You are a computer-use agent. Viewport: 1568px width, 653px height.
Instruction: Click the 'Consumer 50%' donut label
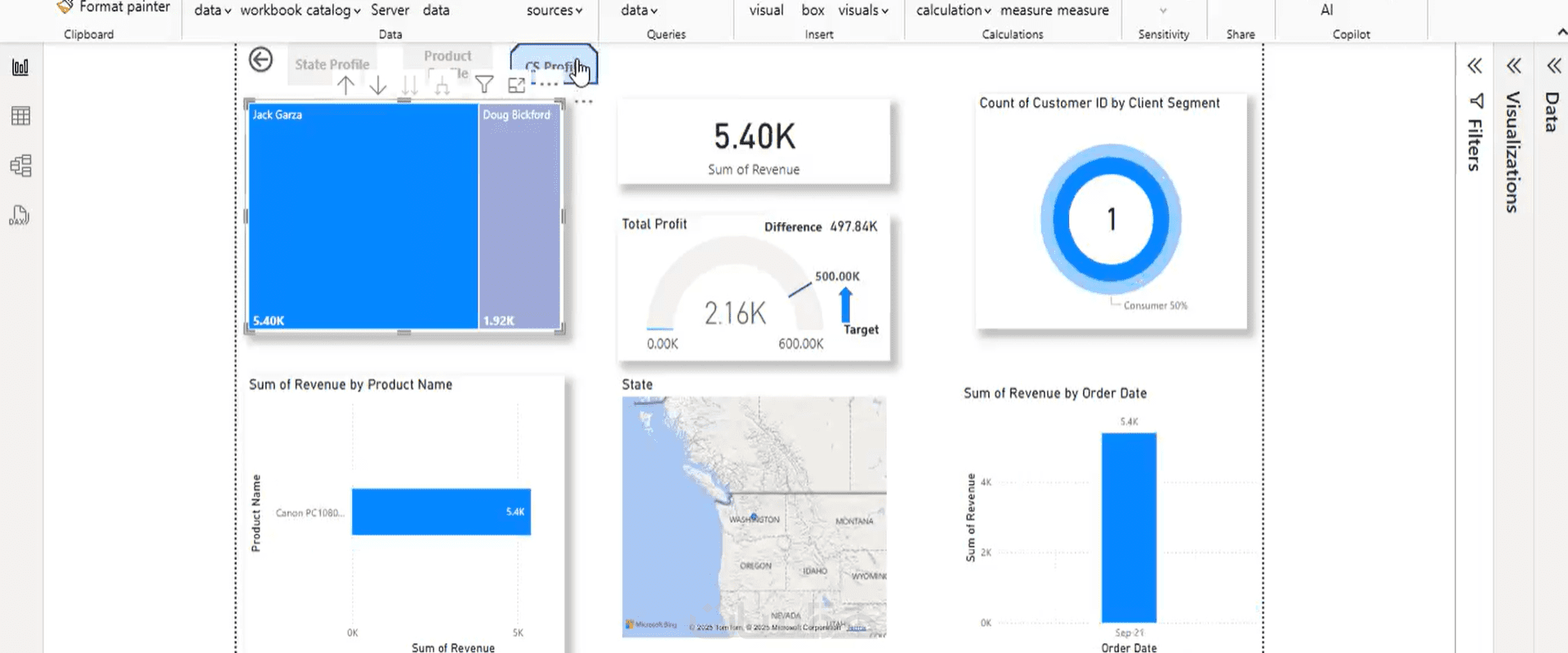point(1156,305)
